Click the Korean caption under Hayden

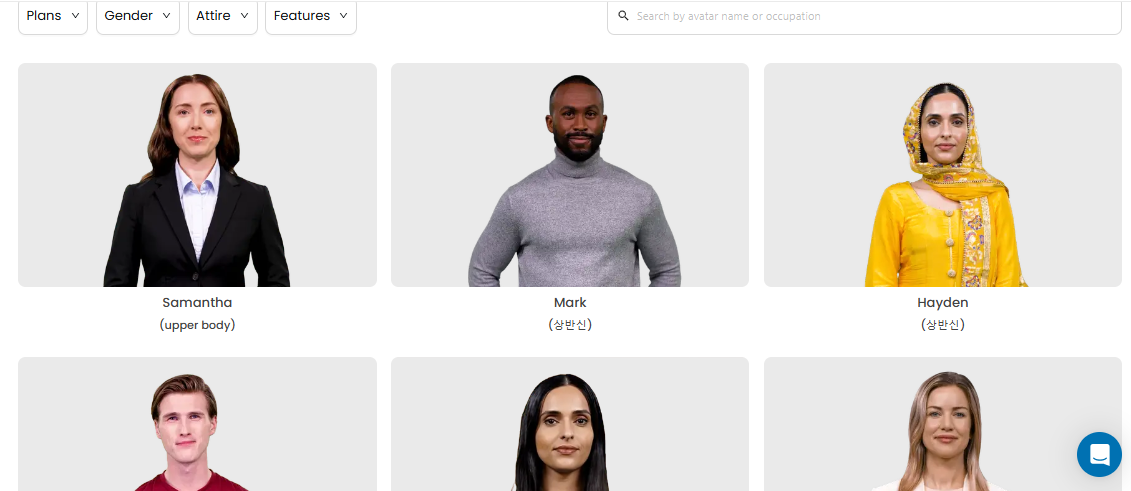(x=943, y=325)
